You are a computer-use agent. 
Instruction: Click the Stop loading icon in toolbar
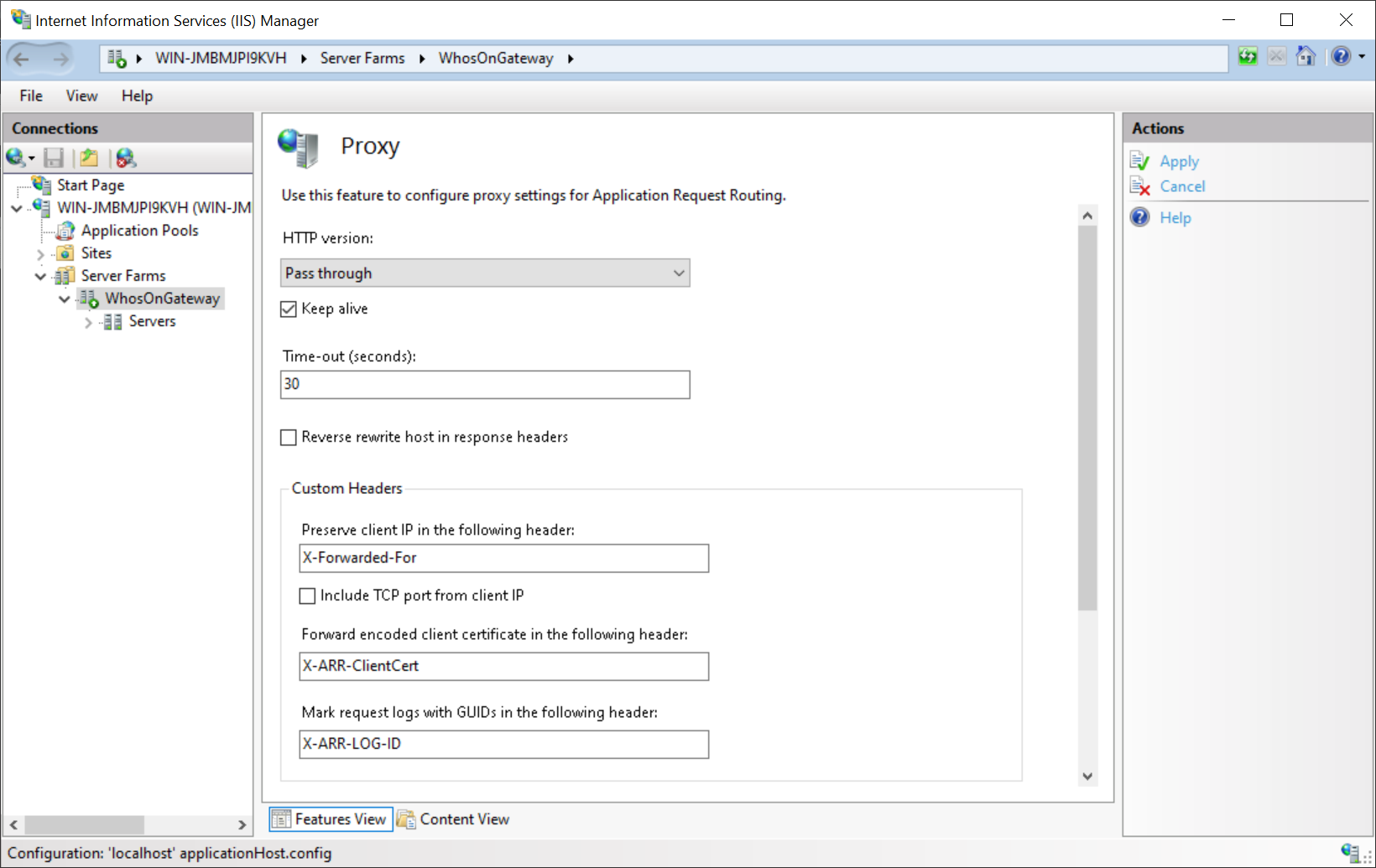[x=1277, y=56]
